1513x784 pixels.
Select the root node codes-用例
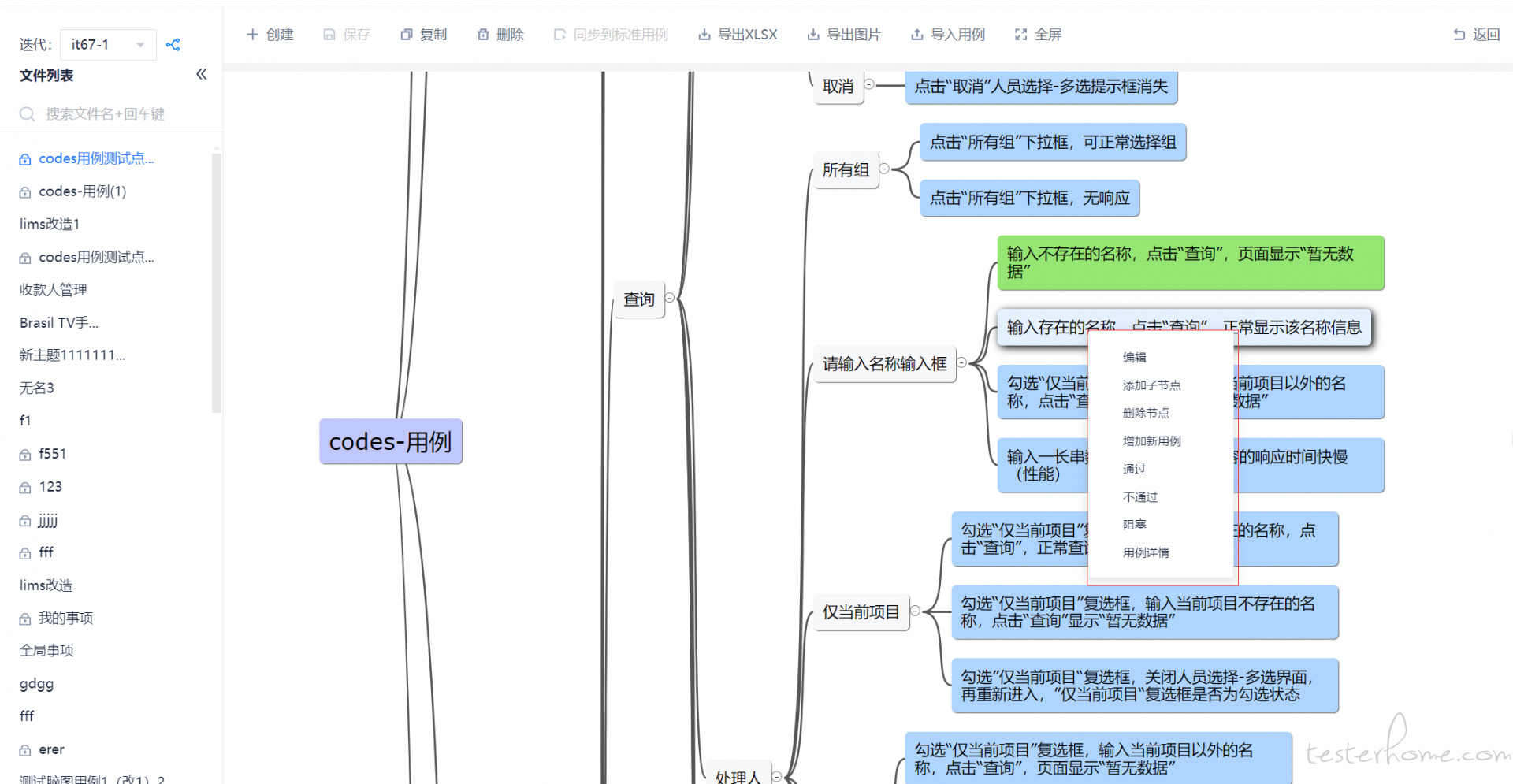click(391, 441)
